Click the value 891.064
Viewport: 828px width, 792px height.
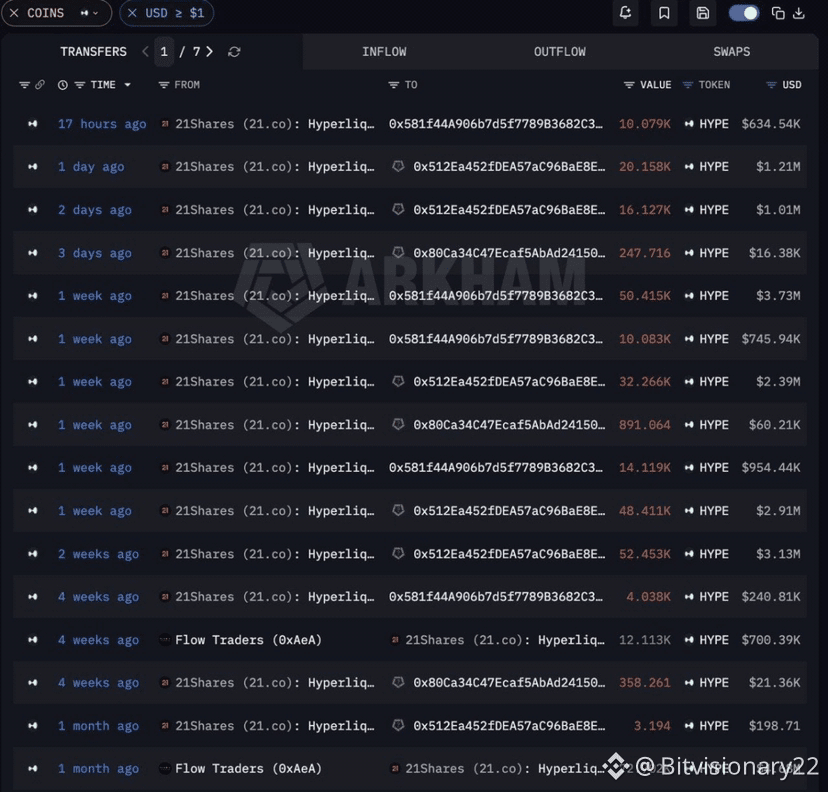click(x=645, y=425)
